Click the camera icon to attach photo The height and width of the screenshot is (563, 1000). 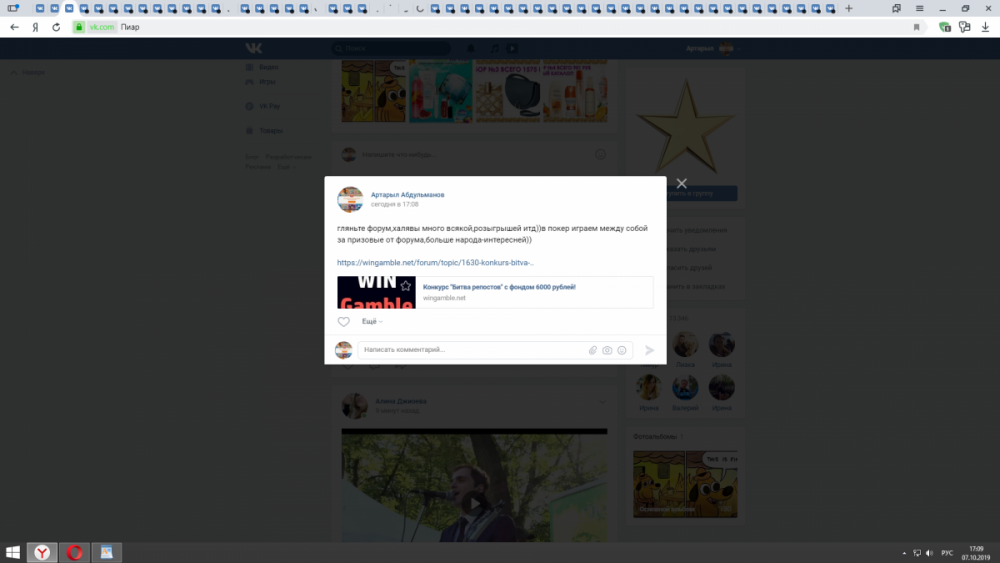click(607, 350)
